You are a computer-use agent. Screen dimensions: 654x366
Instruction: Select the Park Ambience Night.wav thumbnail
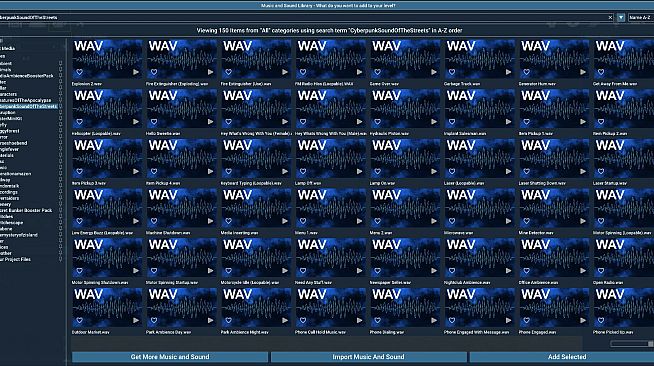pyautogui.click(x=256, y=307)
